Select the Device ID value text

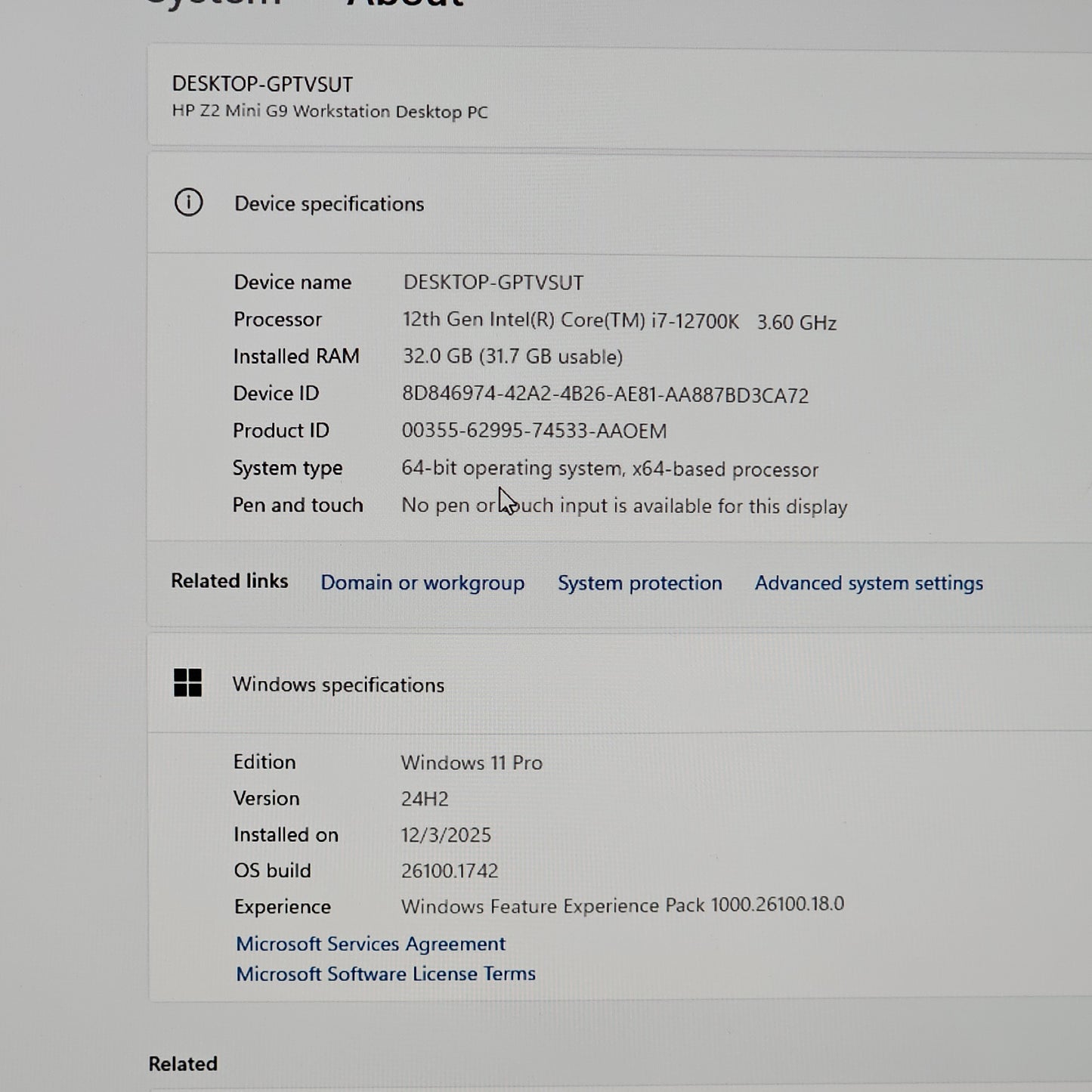(x=605, y=394)
